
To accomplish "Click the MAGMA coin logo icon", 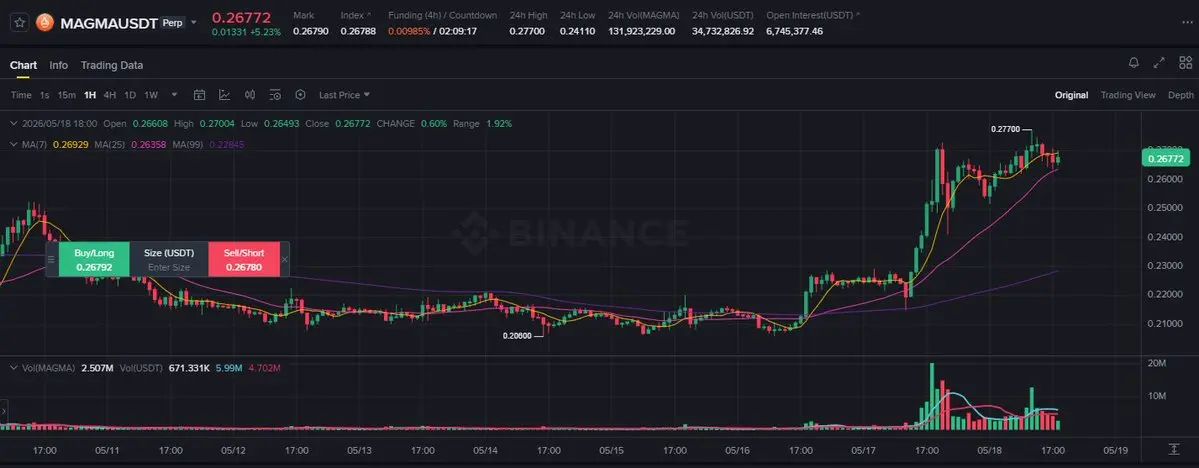I will click(x=45, y=23).
